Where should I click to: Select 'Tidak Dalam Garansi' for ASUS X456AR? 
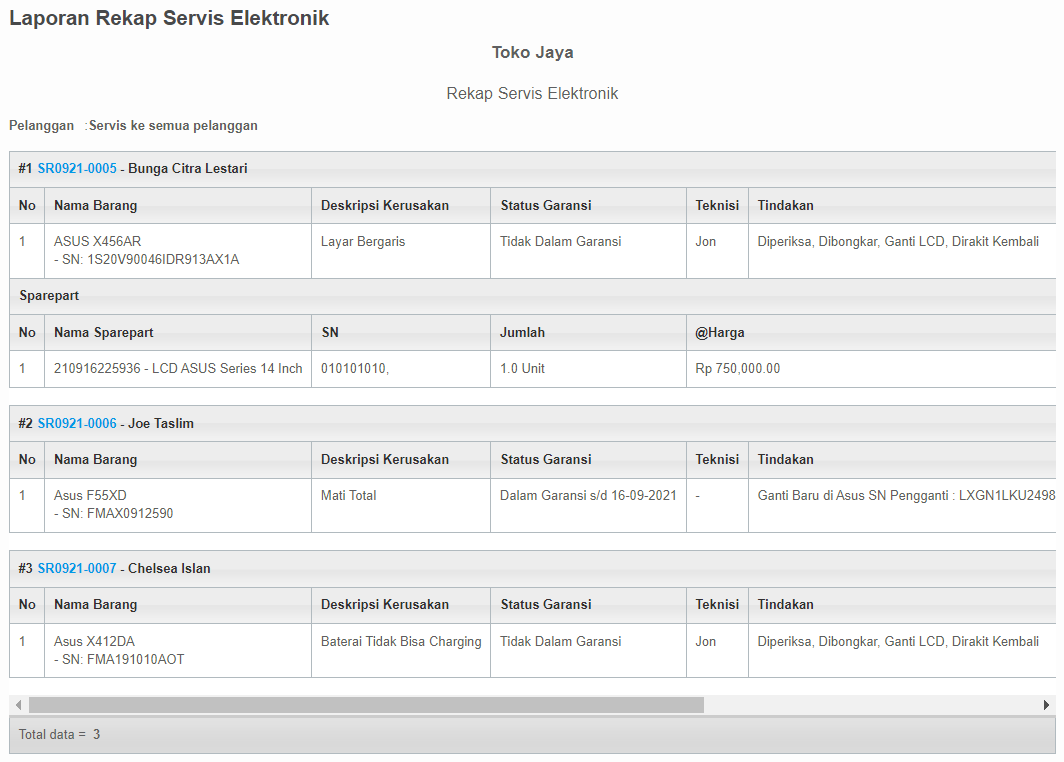560,242
